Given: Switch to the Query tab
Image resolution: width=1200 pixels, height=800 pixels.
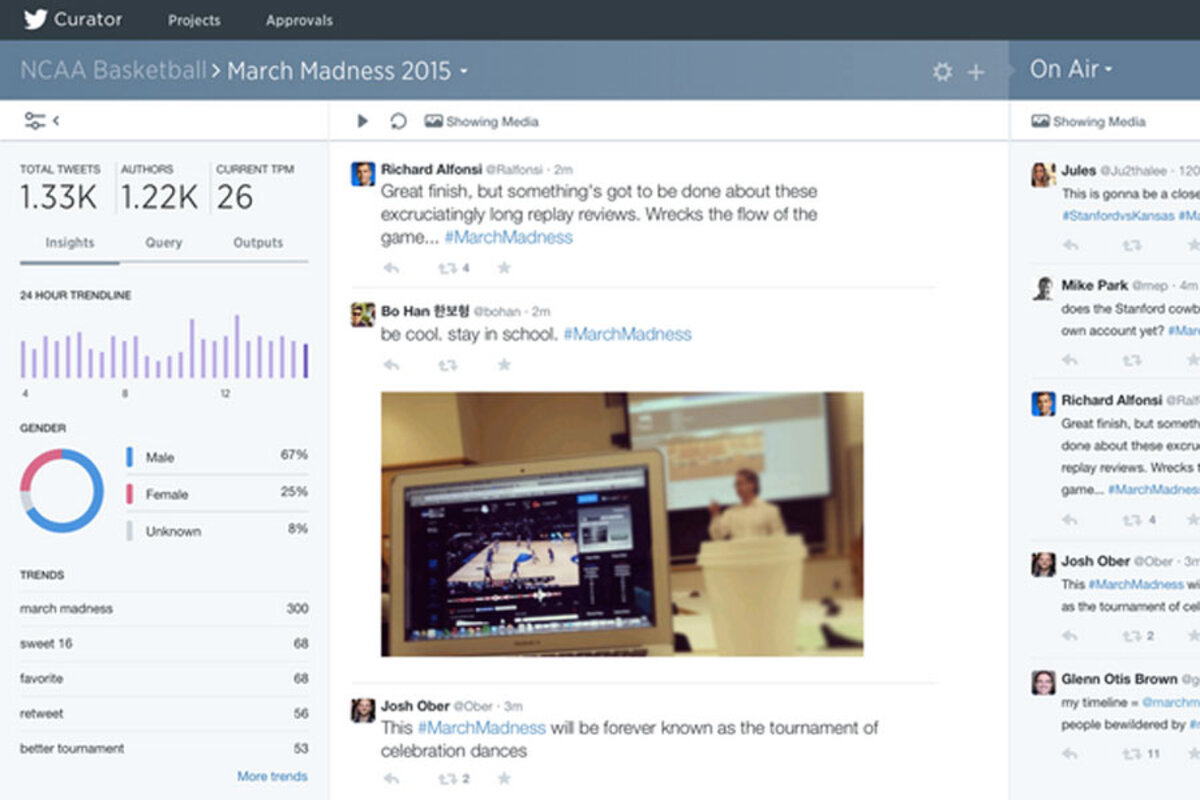Looking at the screenshot, I should coord(164,243).
